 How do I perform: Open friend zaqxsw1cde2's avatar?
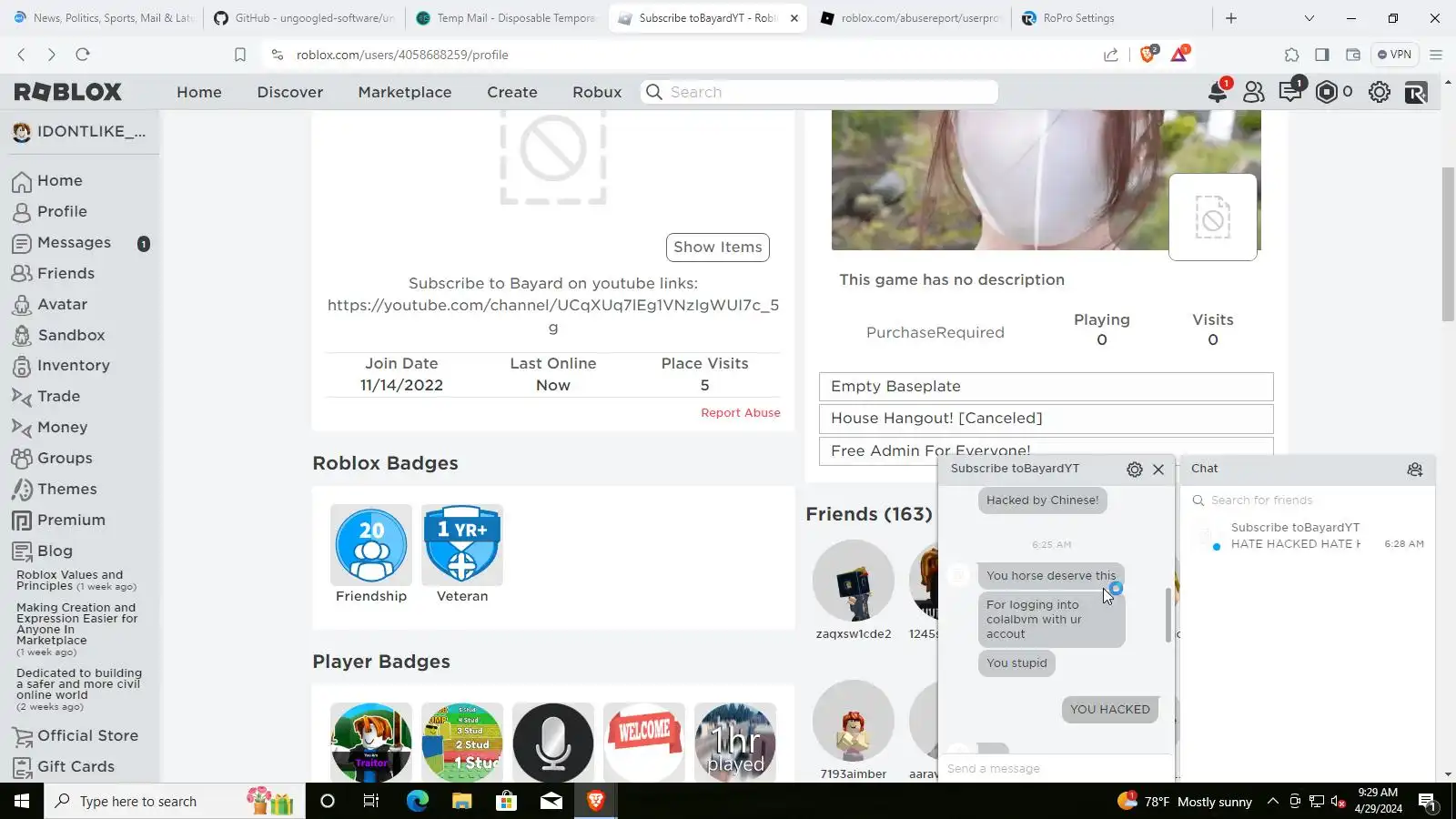tap(854, 581)
